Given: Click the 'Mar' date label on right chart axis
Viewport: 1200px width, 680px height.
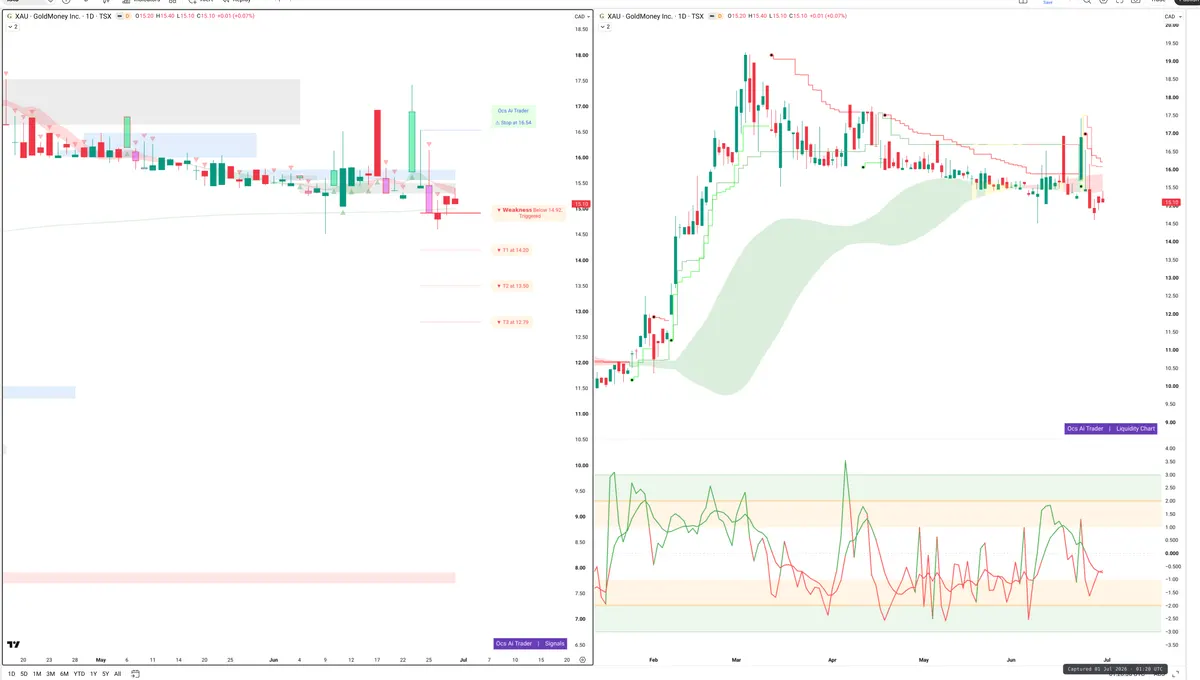Looking at the screenshot, I should (736, 660).
